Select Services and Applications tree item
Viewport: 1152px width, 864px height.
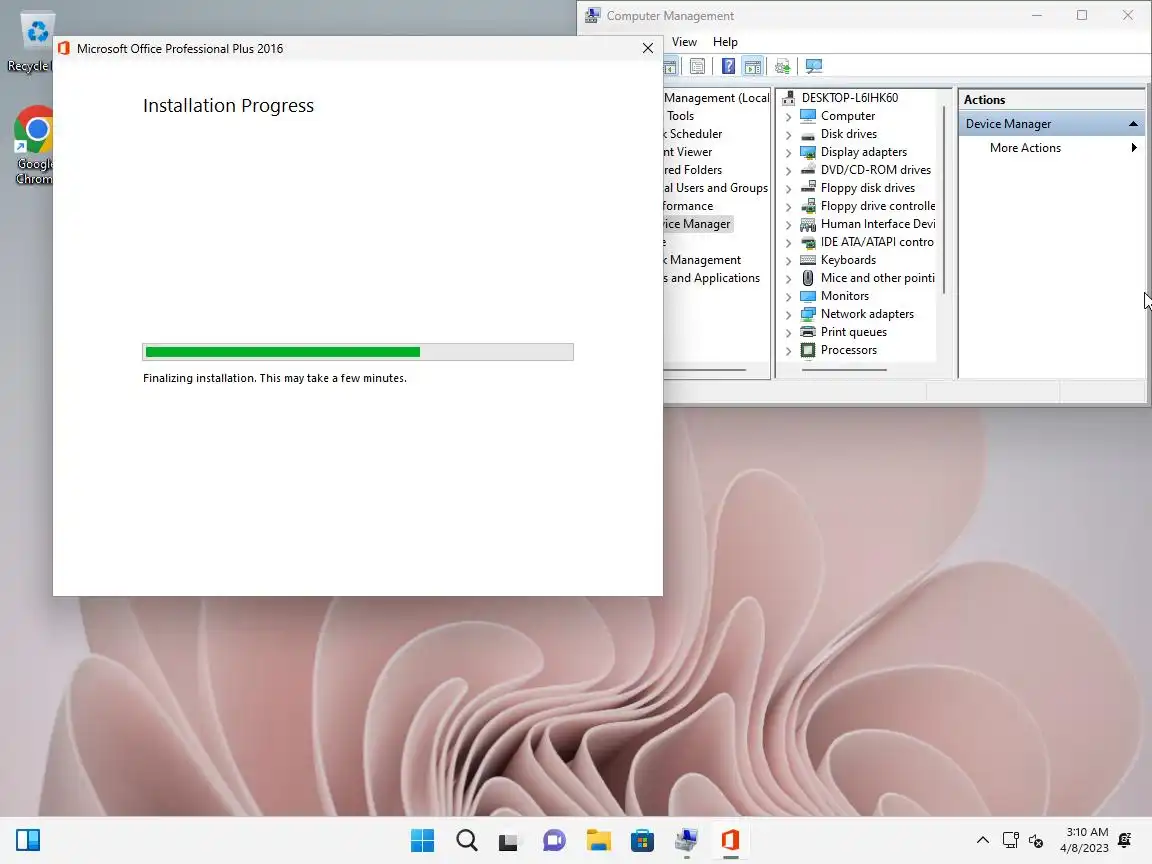click(711, 278)
